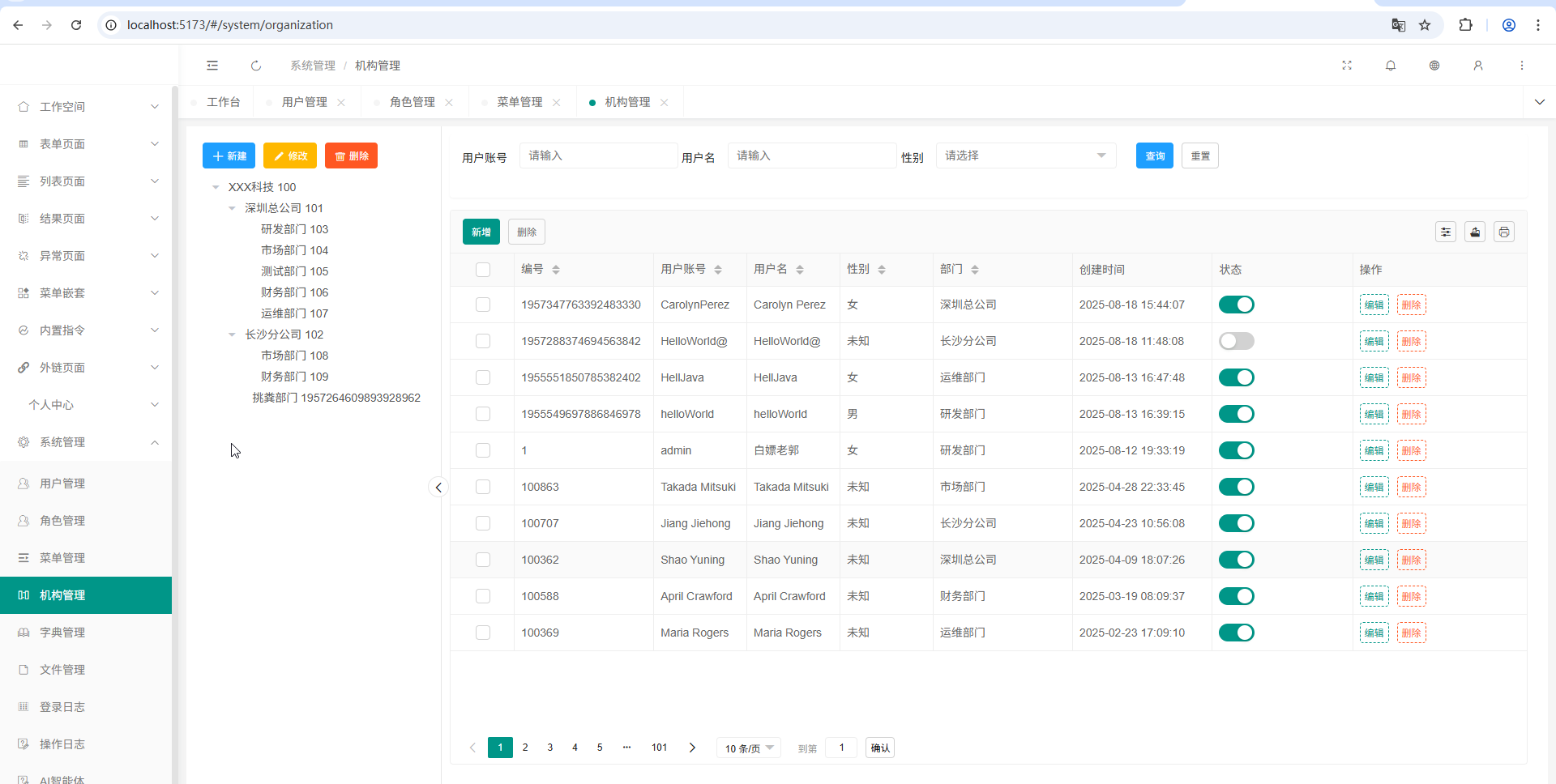
Task: Sort table by 编号 column
Action: click(x=556, y=270)
